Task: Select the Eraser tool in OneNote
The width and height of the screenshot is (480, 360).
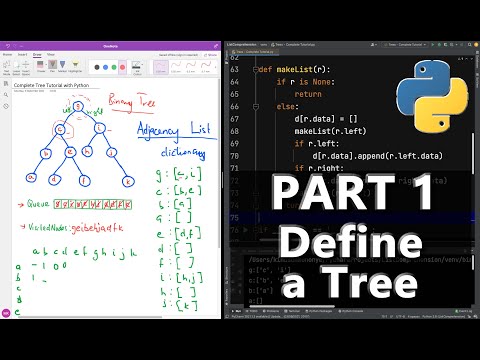Action: pos(40,66)
